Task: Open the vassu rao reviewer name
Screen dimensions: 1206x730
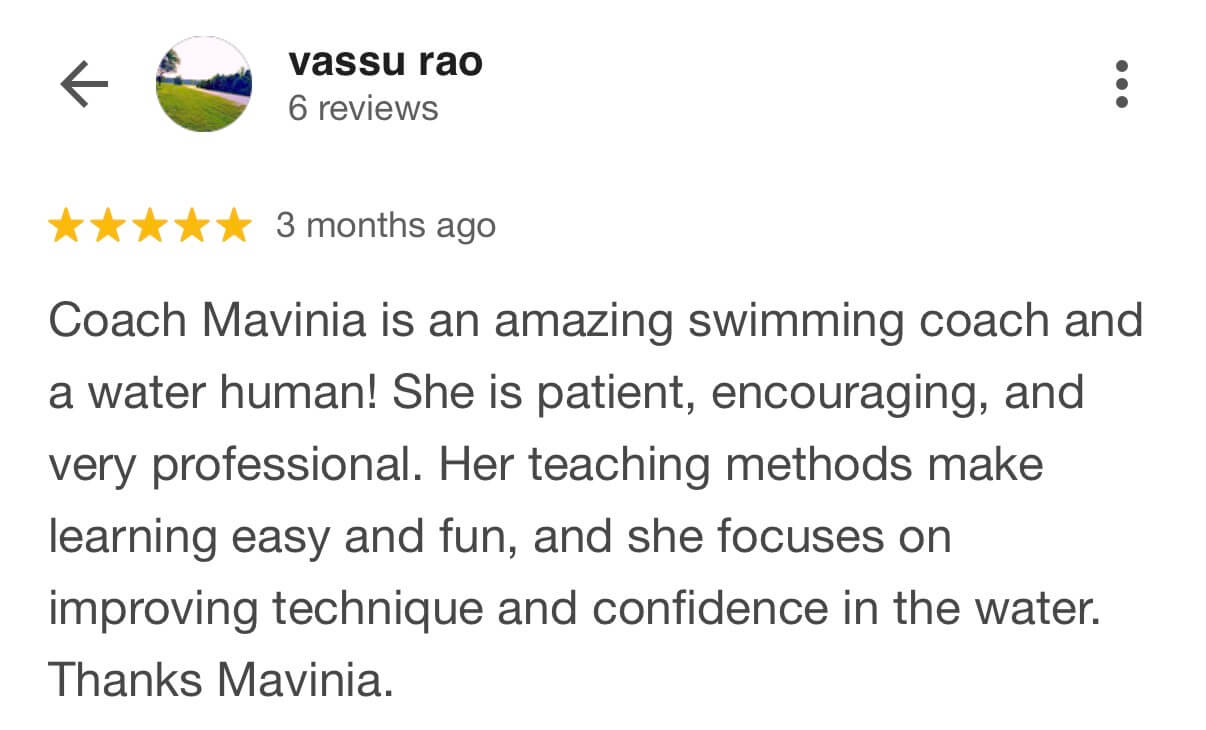Action: point(385,62)
